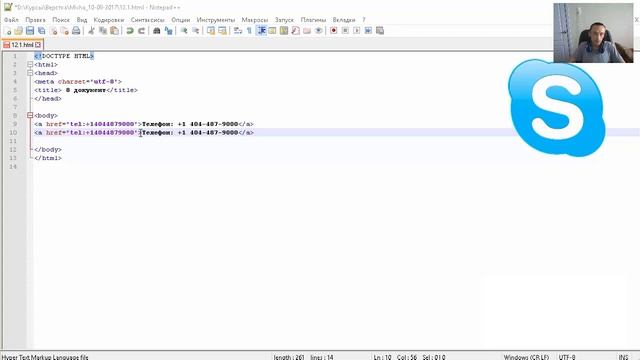Toggle word wrap in the toolbar
Screen dimensions: 640x360
coord(238,31)
